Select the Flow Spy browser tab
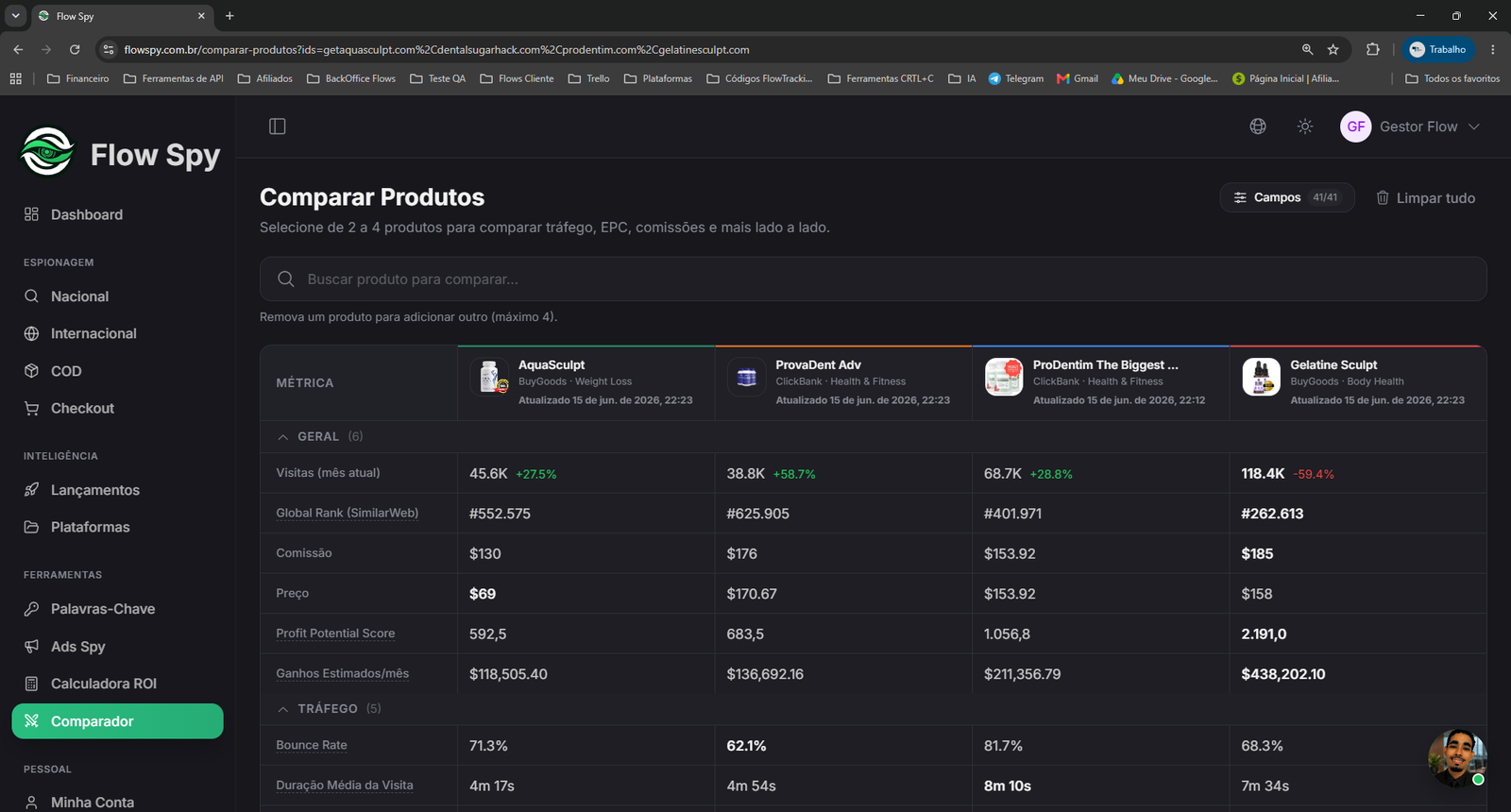The height and width of the screenshot is (812, 1511). [x=123, y=16]
